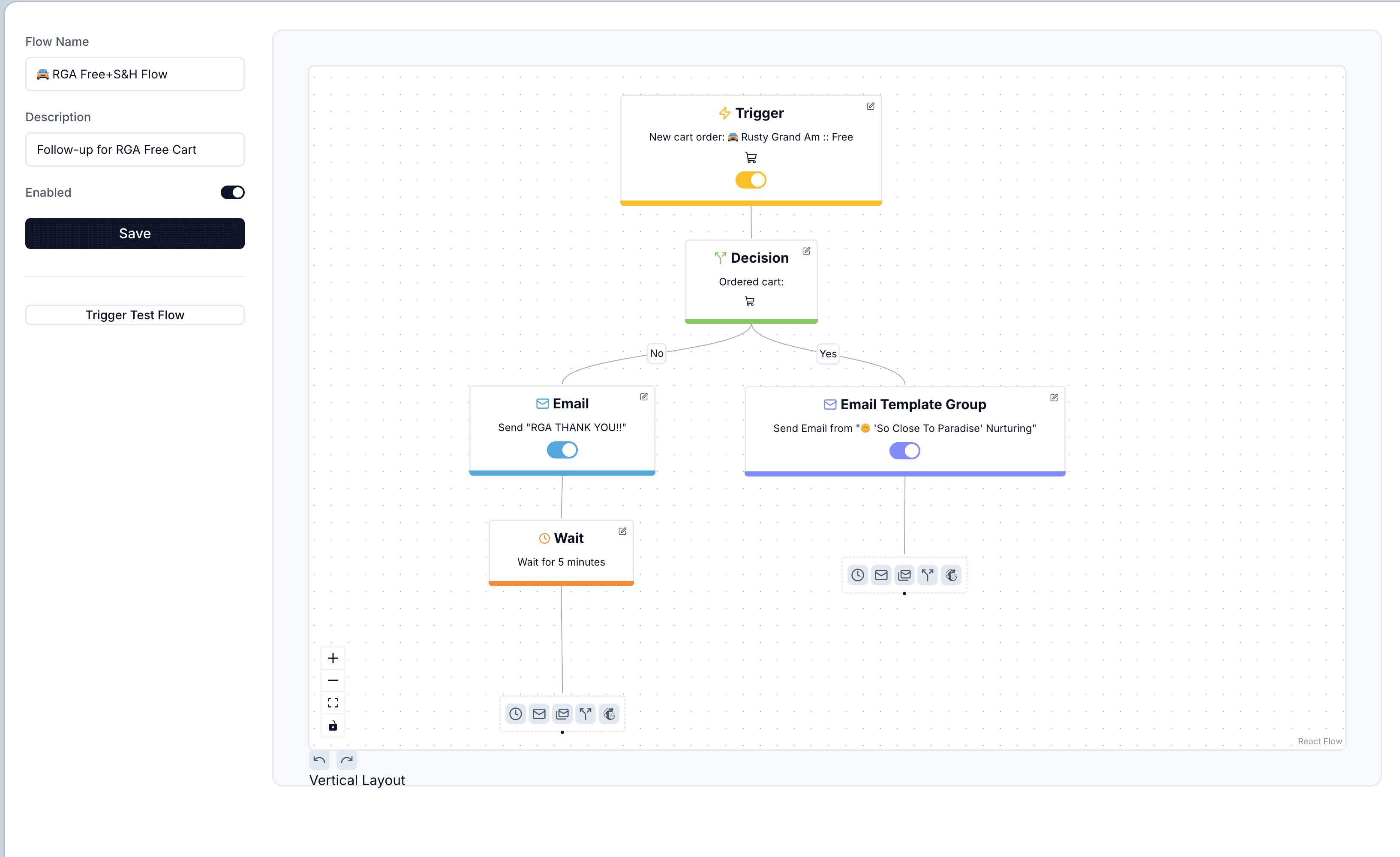Add Decision step under Email Template Group
Viewport: 1400px width, 857px height.
click(928, 575)
